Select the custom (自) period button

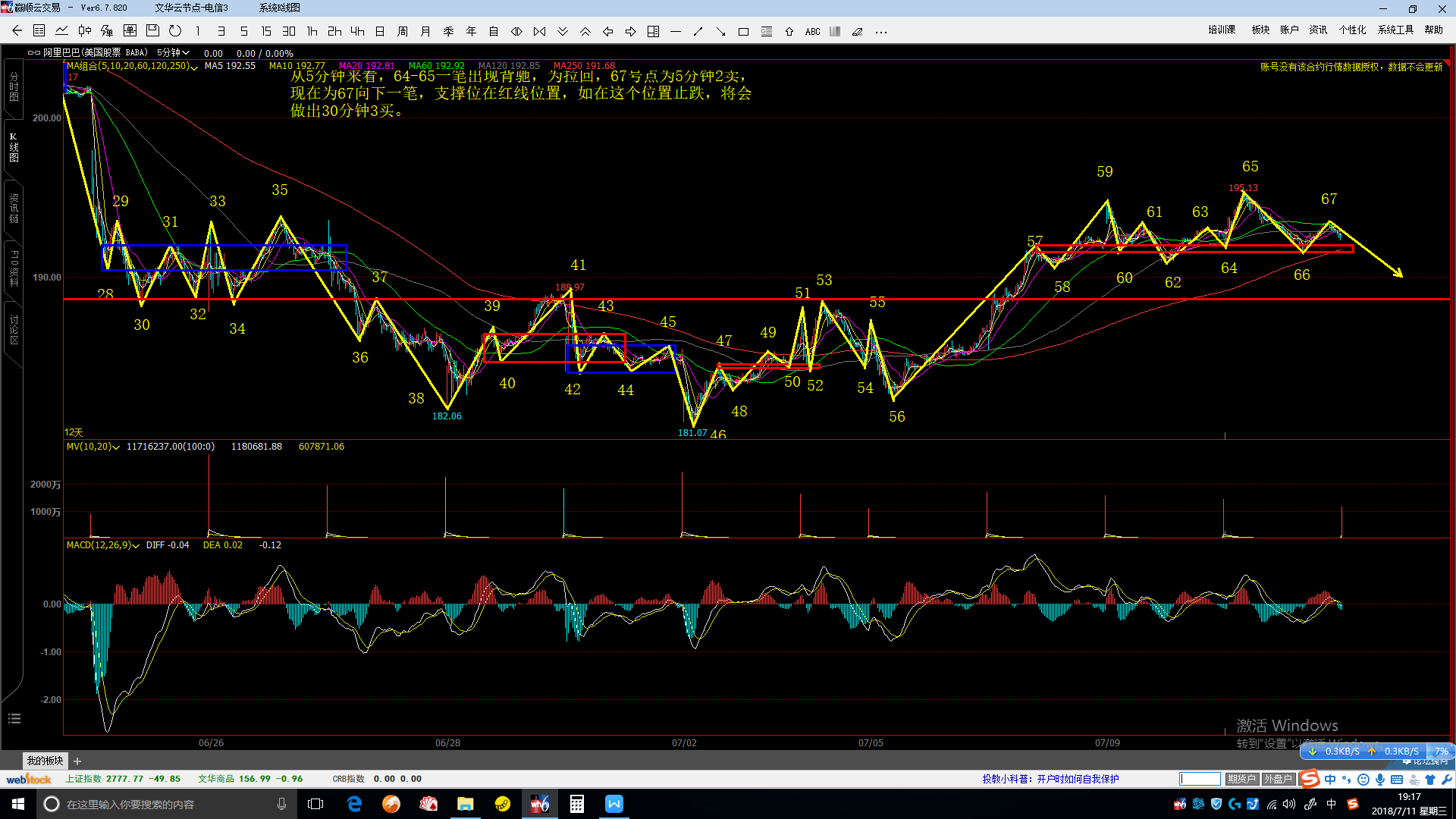coord(494,31)
